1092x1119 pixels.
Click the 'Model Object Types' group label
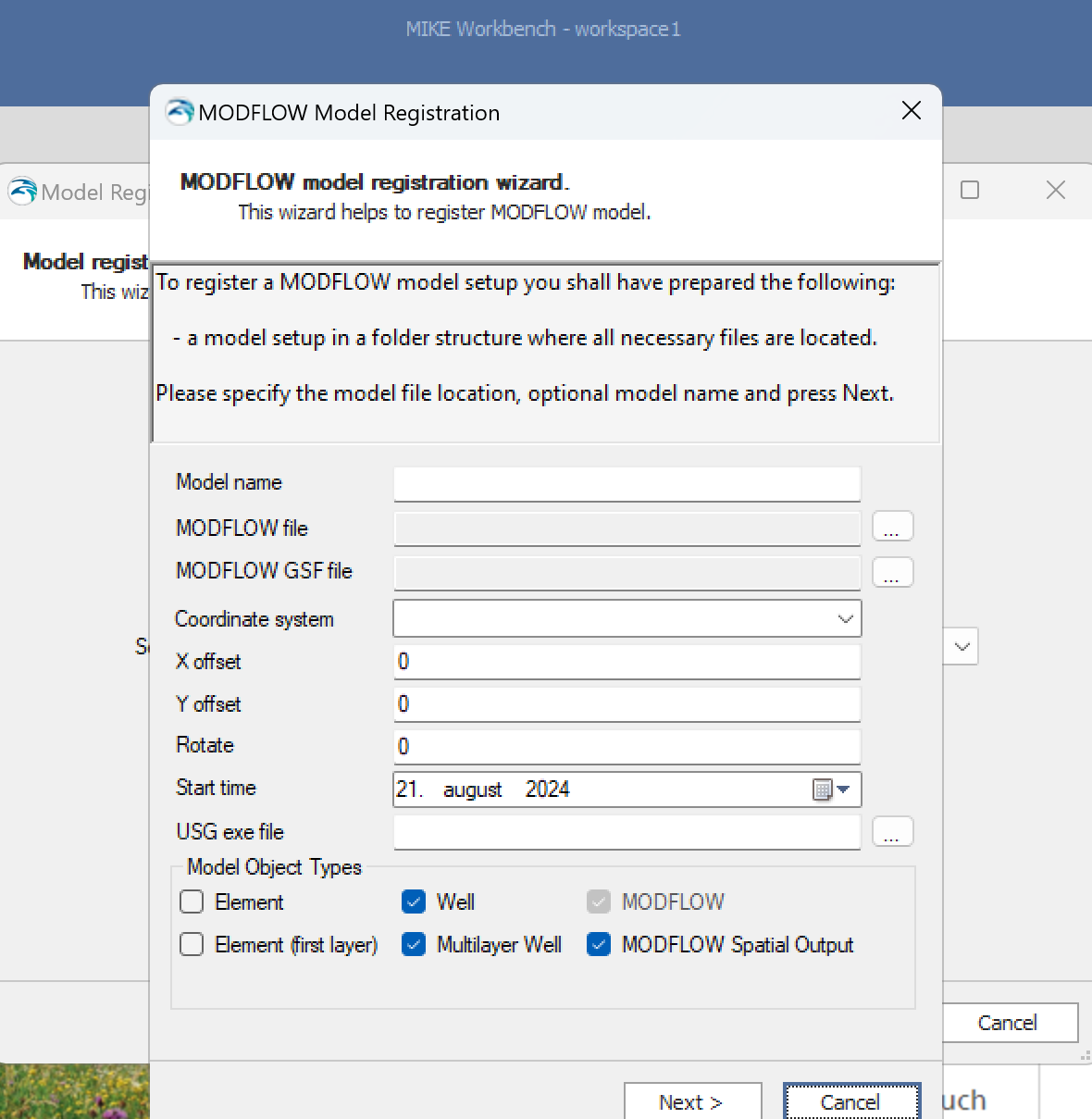[274, 866]
